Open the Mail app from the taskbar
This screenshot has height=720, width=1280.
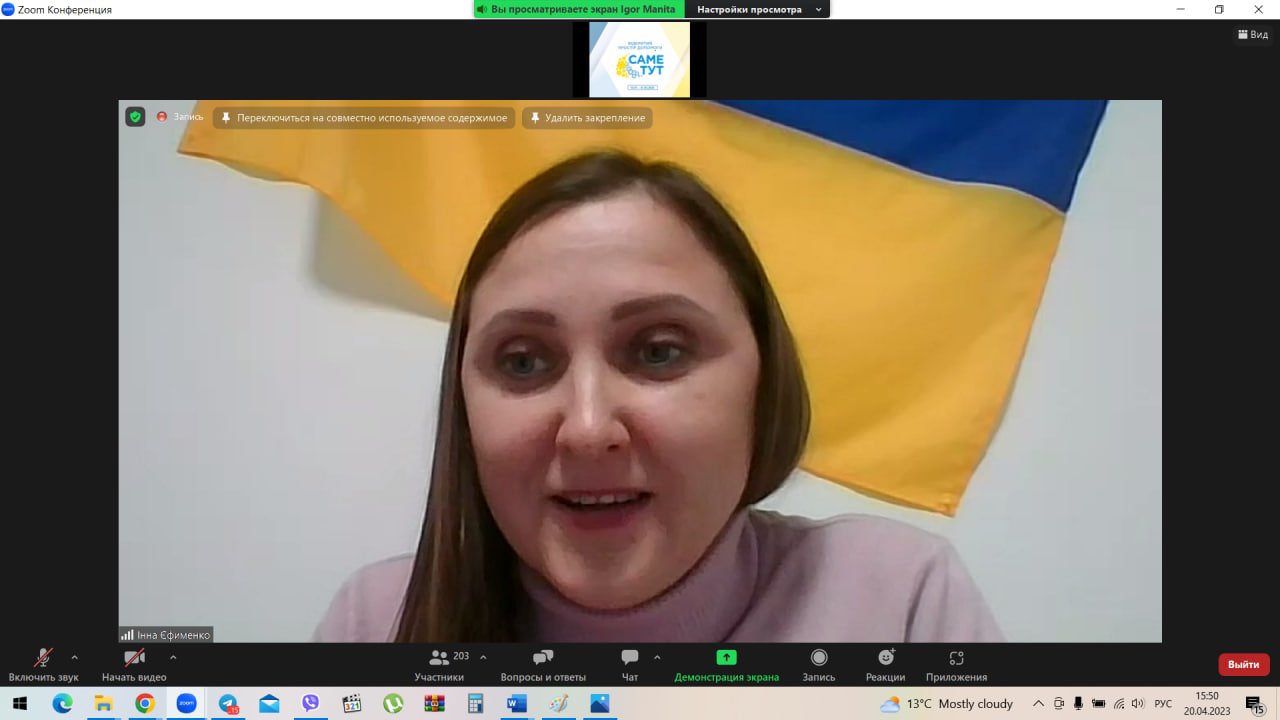click(269, 703)
